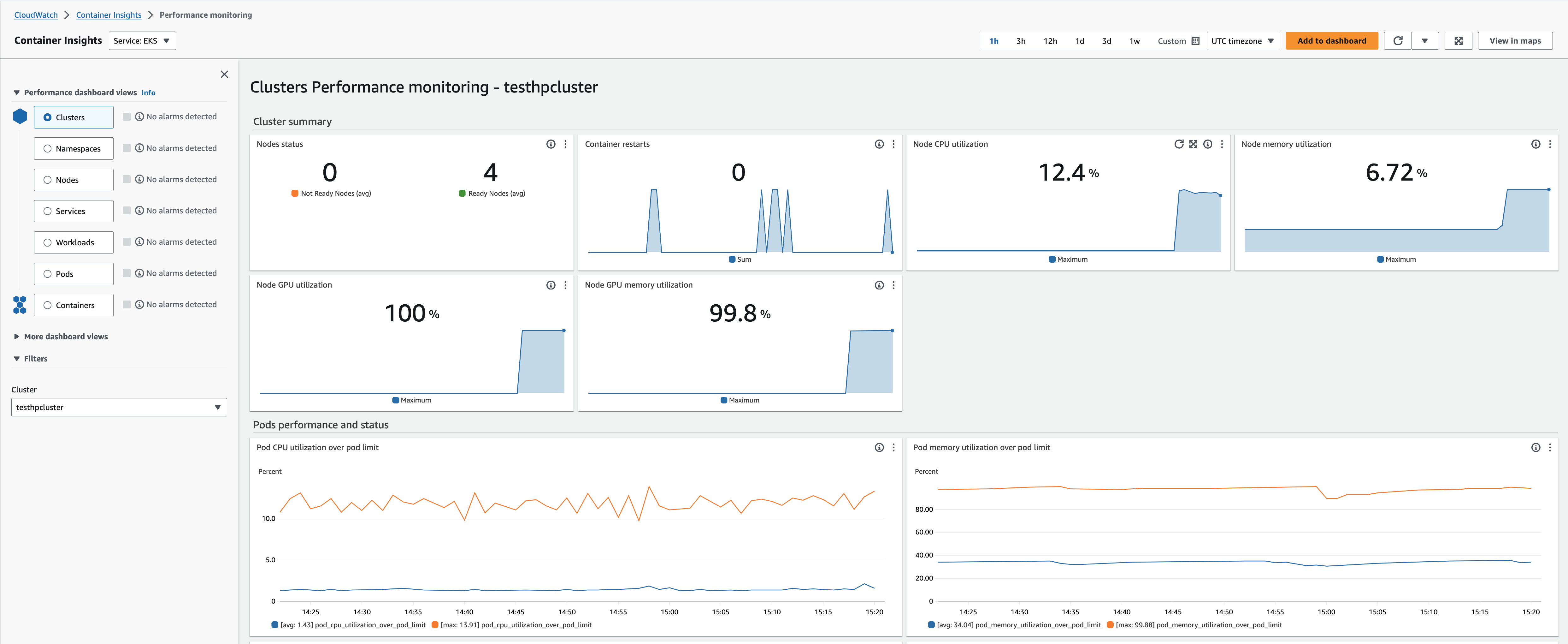Enlarge the Node CPU utilization widget
The height and width of the screenshot is (644, 1568).
[x=1193, y=144]
